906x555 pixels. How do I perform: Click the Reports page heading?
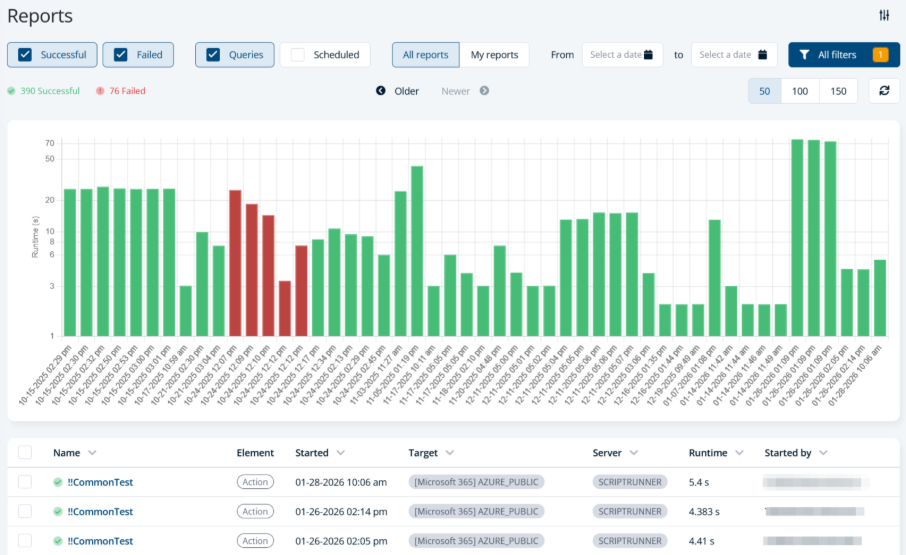[40, 16]
